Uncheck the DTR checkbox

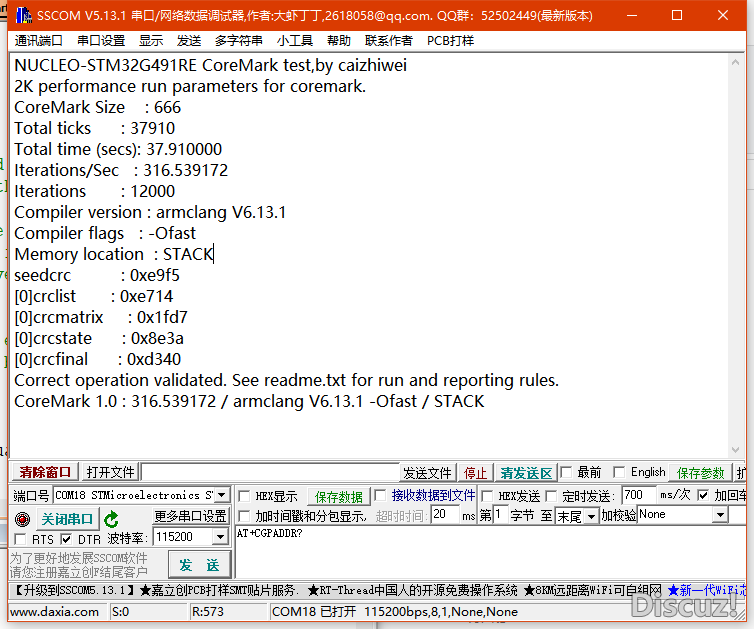pos(66,539)
